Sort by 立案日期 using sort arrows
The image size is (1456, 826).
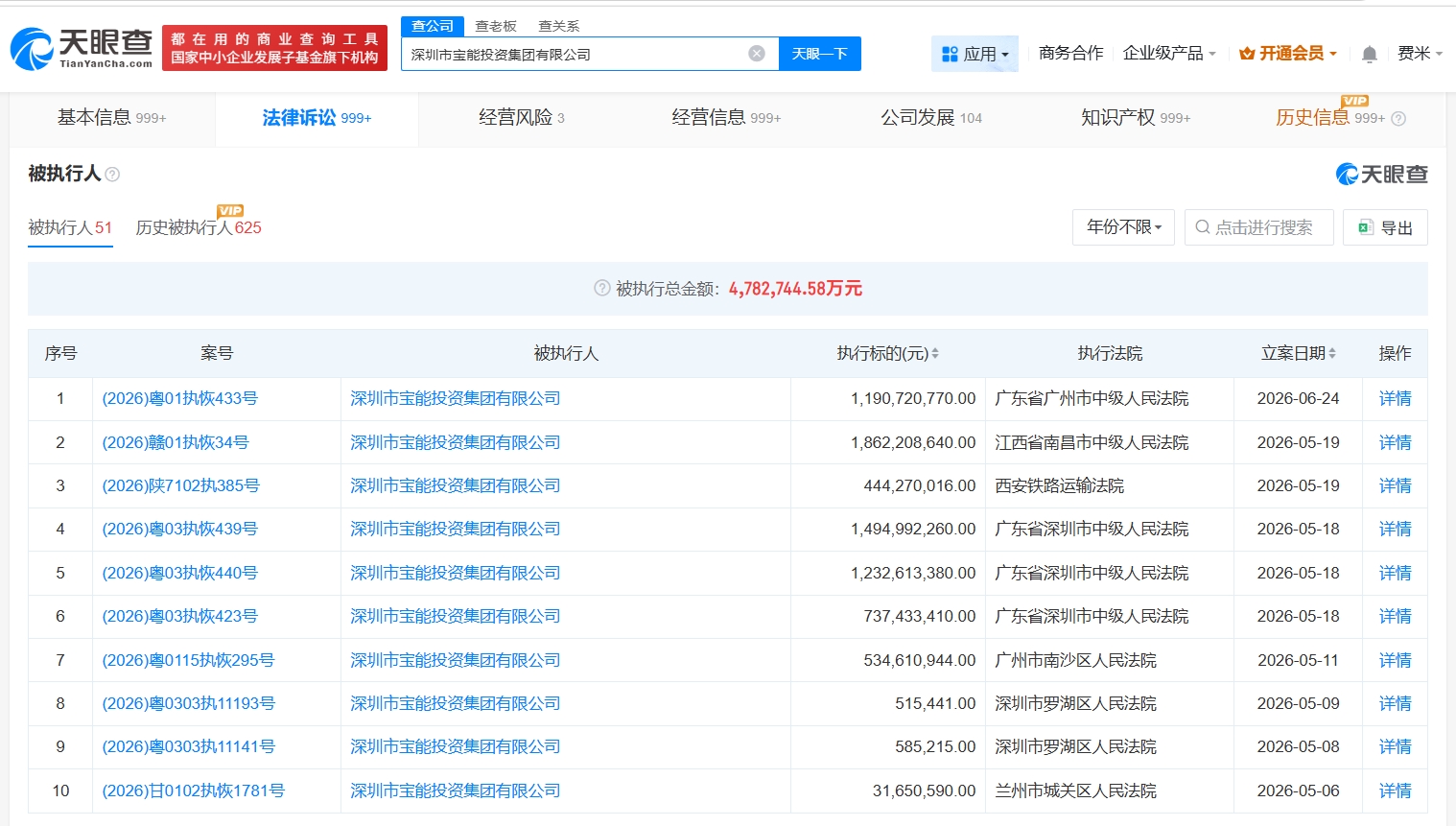coord(1332,354)
